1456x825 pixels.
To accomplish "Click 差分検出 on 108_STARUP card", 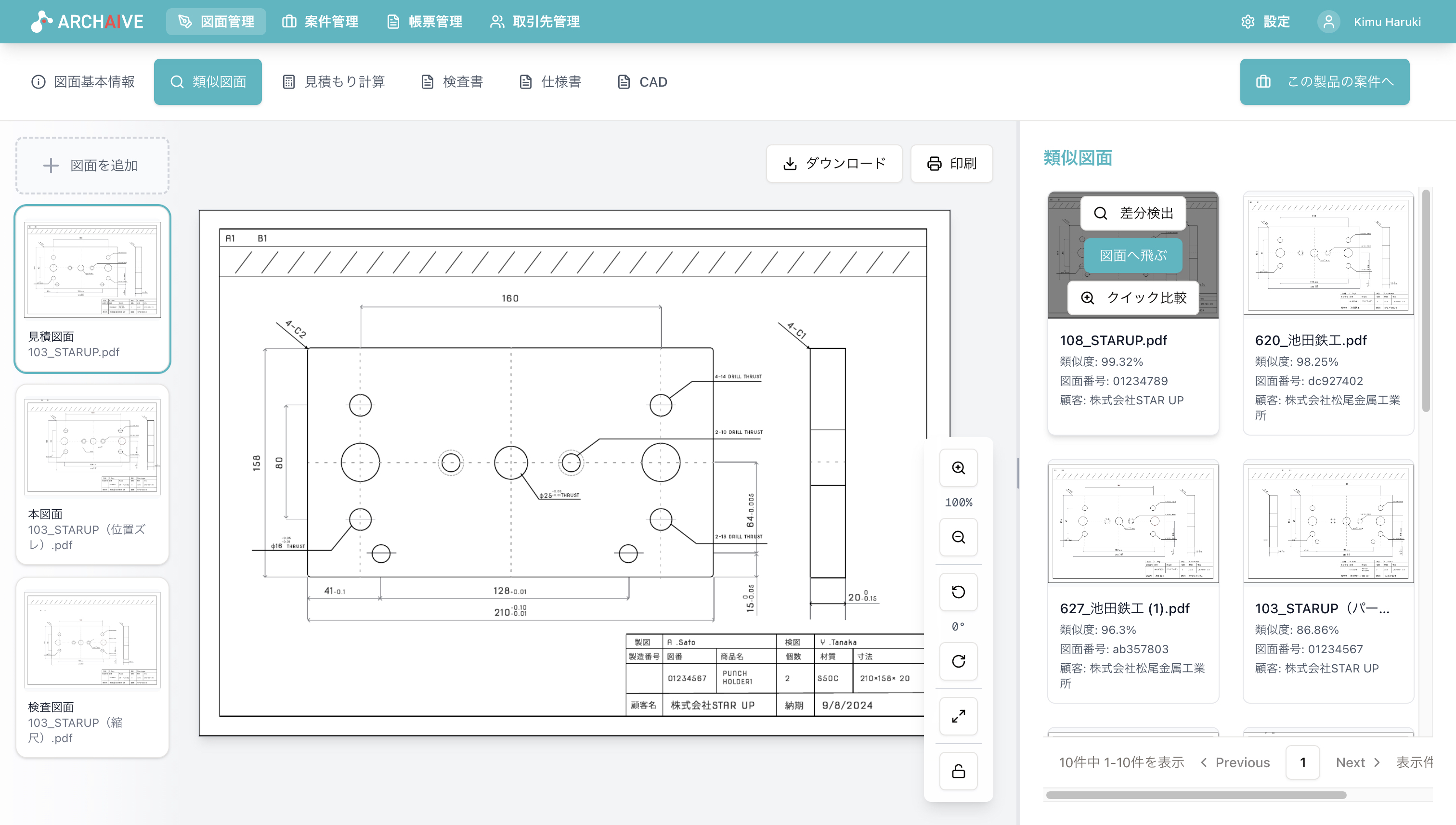I will point(1133,213).
